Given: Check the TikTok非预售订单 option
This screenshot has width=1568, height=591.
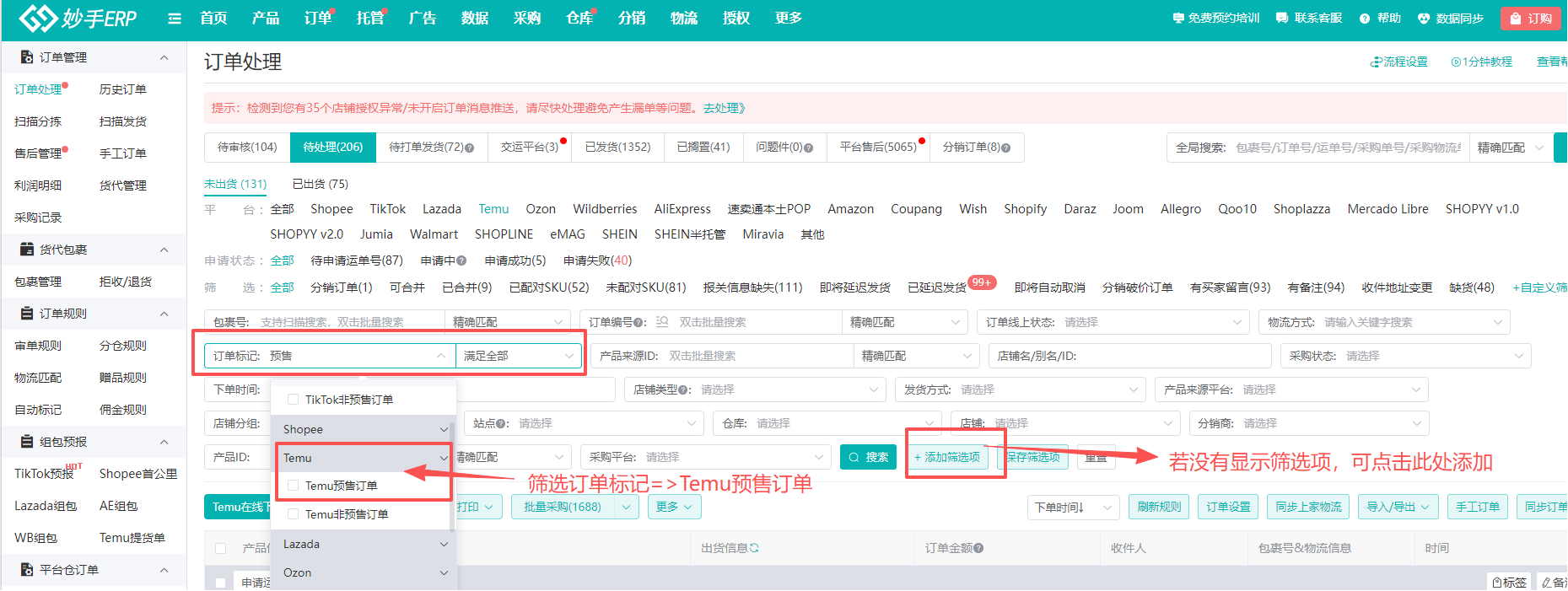Looking at the screenshot, I should (x=294, y=400).
